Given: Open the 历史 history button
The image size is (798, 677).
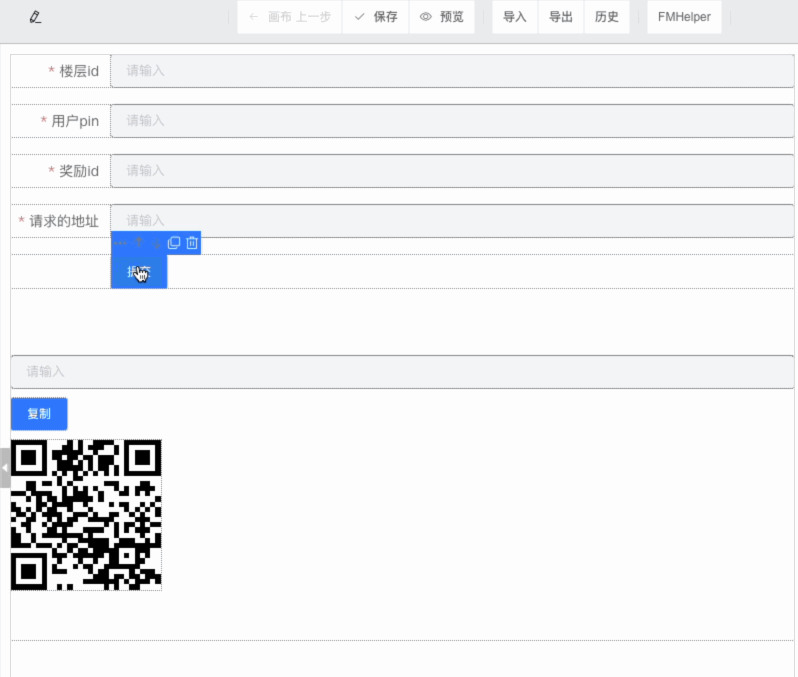Looking at the screenshot, I should (607, 17).
